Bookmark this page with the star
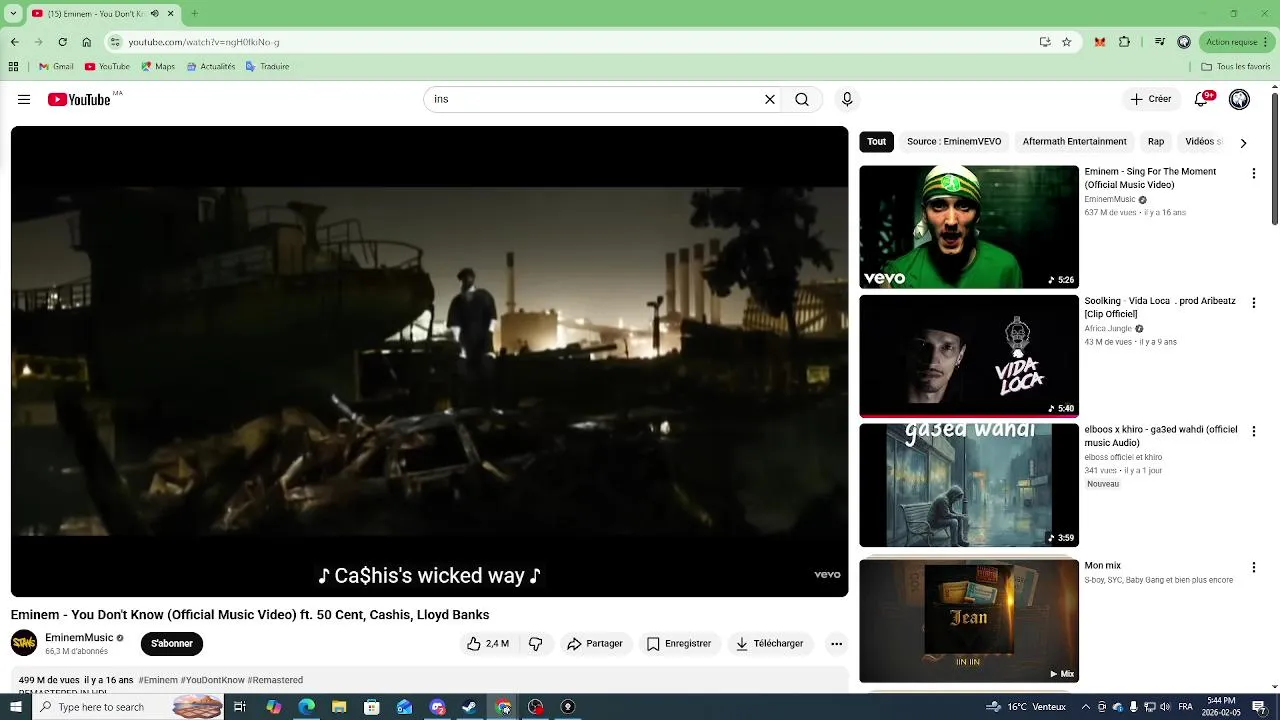This screenshot has height=720, width=1280. tap(1067, 42)
